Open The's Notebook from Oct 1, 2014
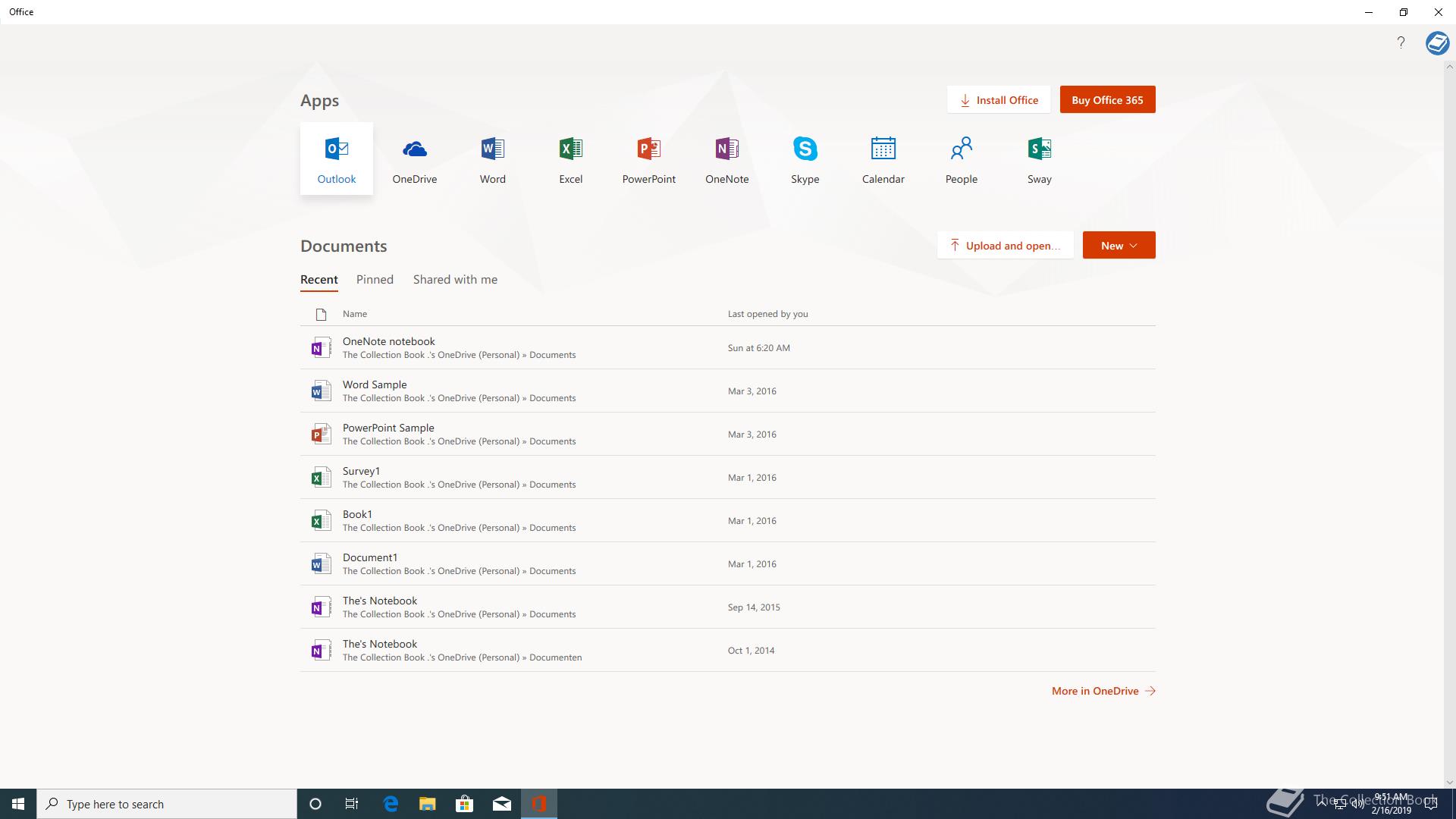The width and height of the screenshot is (1456, 819). [x=728, y=650]
